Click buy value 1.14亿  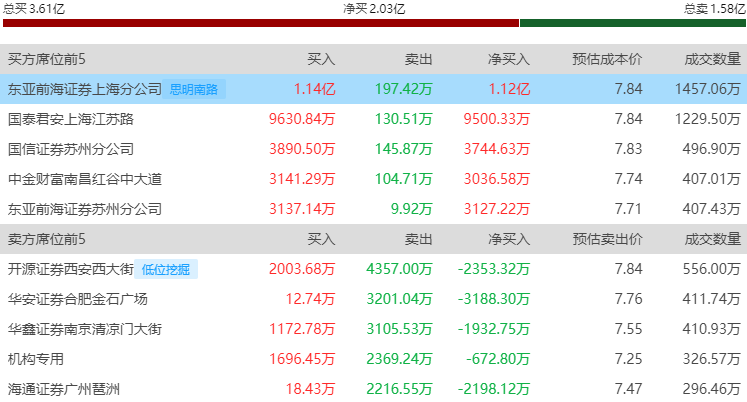(x=314, y=89)
